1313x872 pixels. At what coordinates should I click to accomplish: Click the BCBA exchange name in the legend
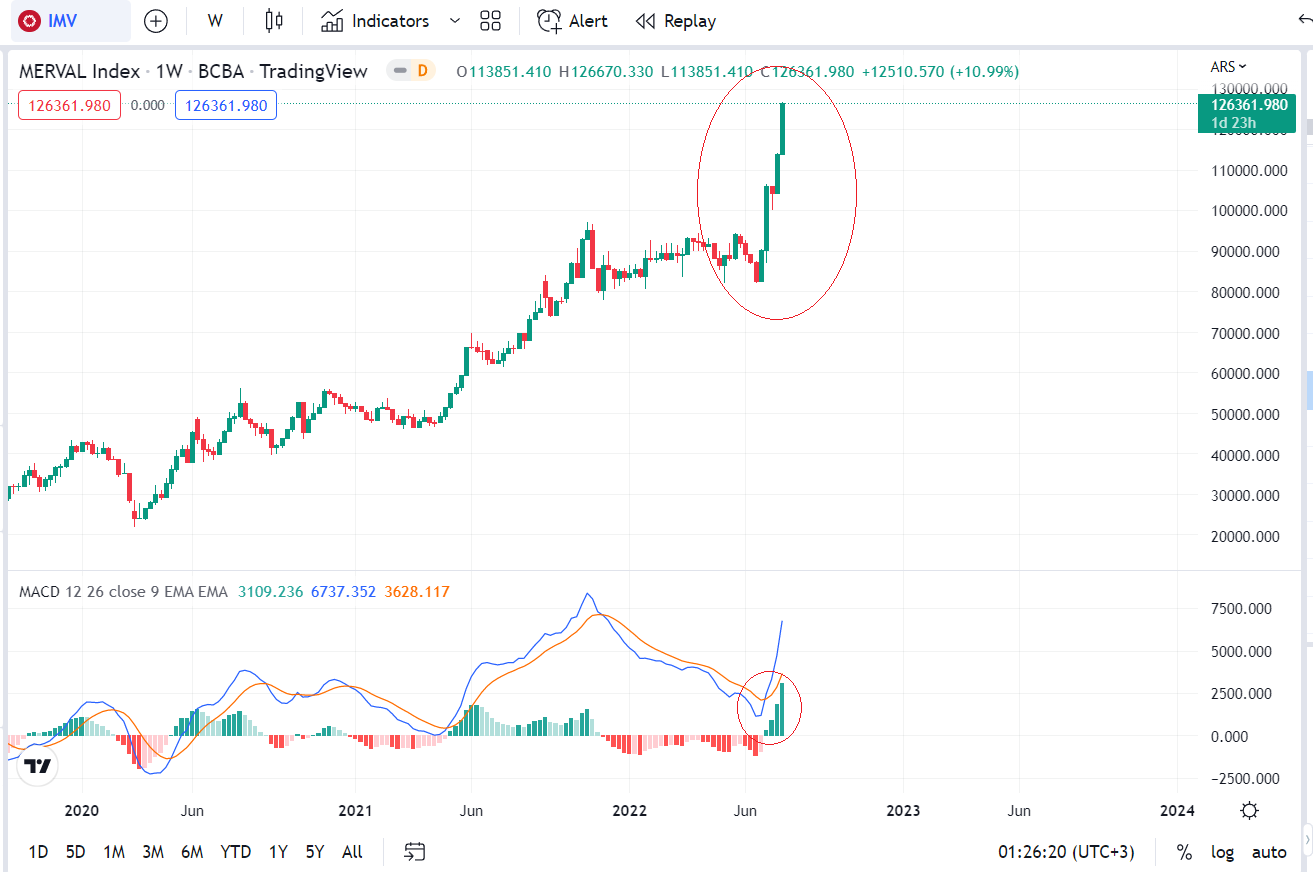coord(220,71)
